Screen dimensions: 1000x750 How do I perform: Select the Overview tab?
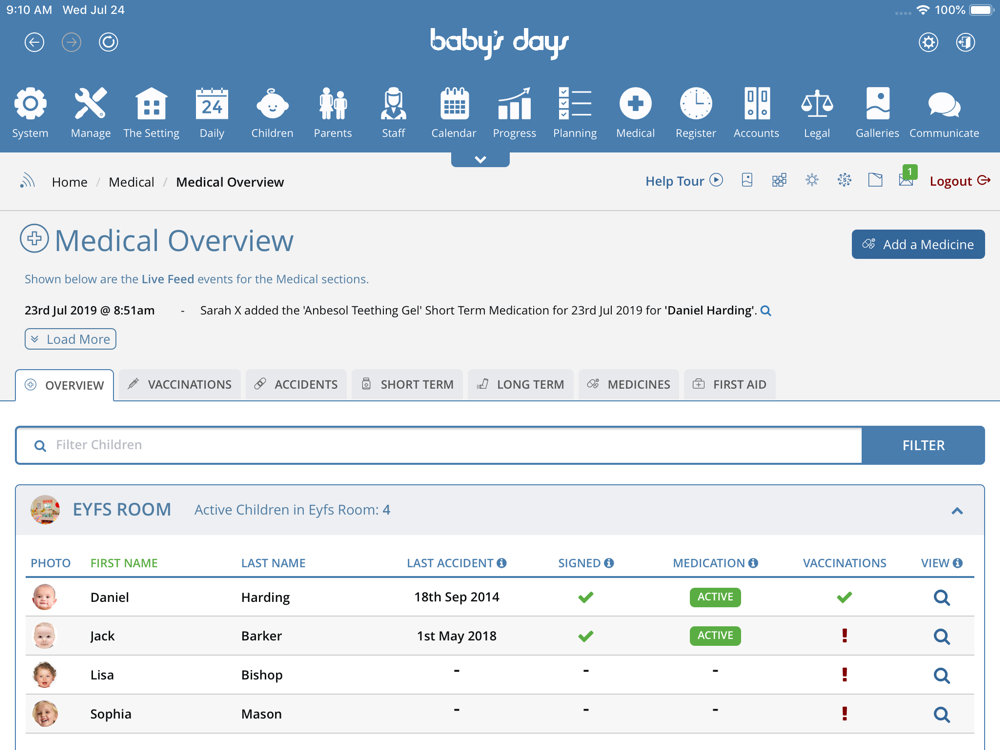64,385
